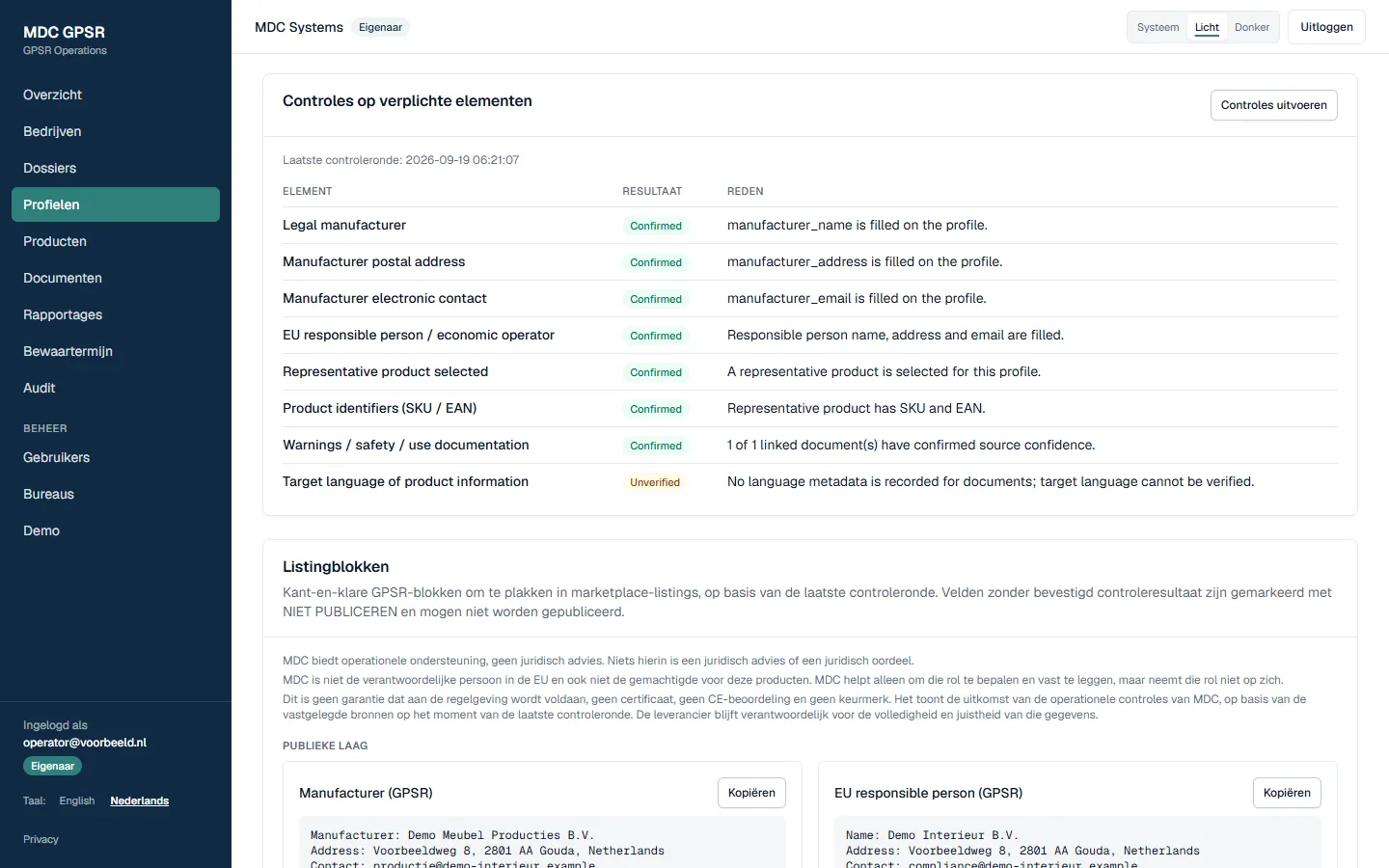Switch theme to Systeem
1389x868 pixels.
[1157, 27]
